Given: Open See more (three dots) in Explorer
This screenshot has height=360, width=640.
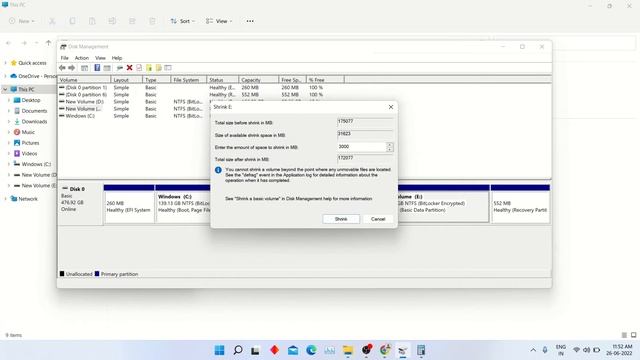Looking at the screenshot, I should (250, 21).
